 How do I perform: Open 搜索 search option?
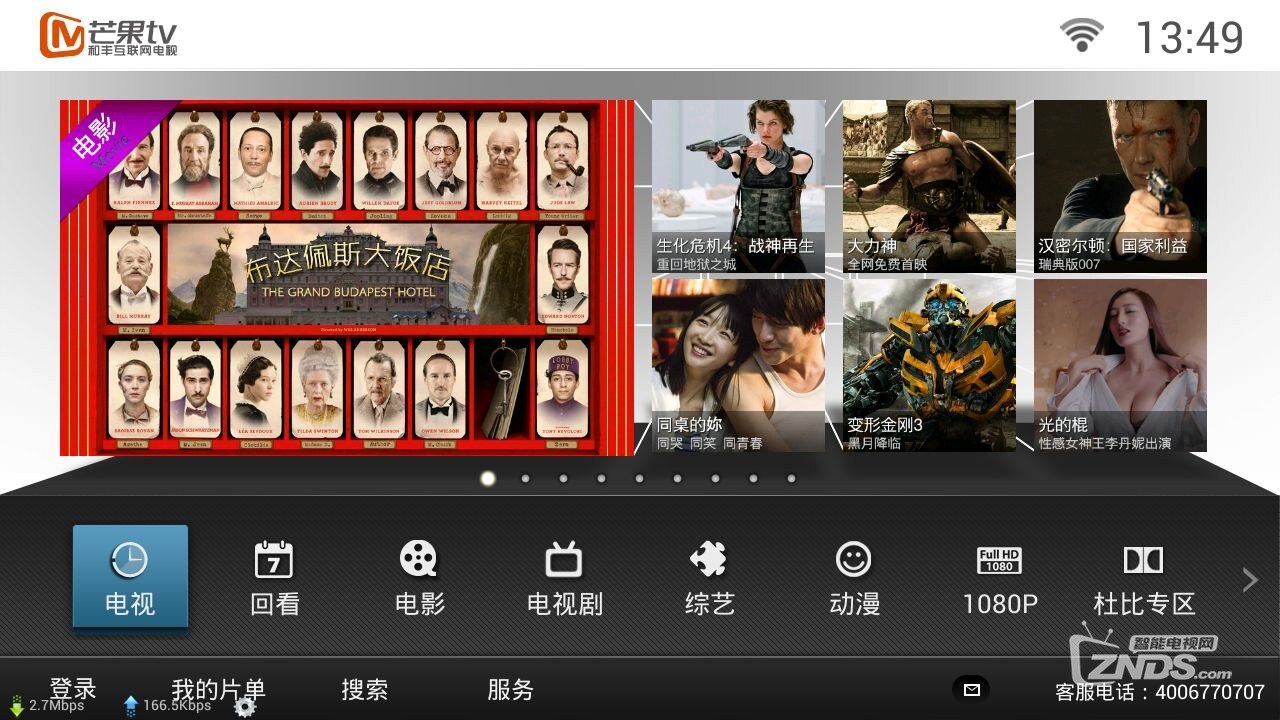tap(364, 689)
